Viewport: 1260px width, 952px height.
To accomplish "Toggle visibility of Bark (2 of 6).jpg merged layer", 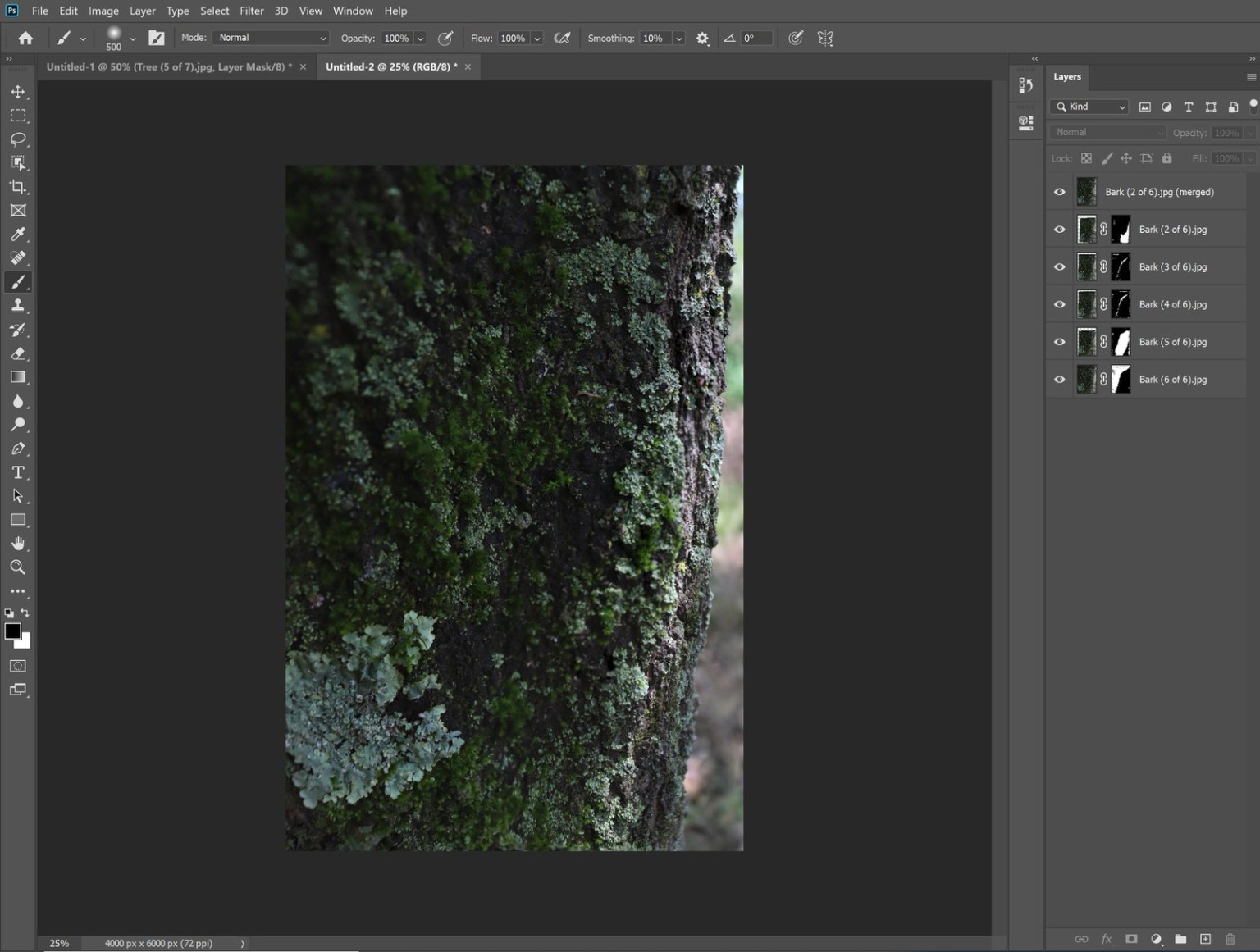I will [1059, 191].
